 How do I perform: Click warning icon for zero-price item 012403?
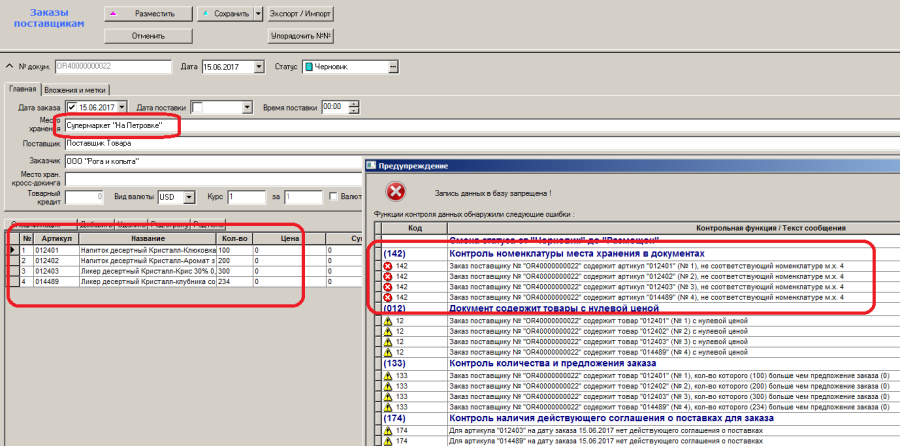click(387, 342)
